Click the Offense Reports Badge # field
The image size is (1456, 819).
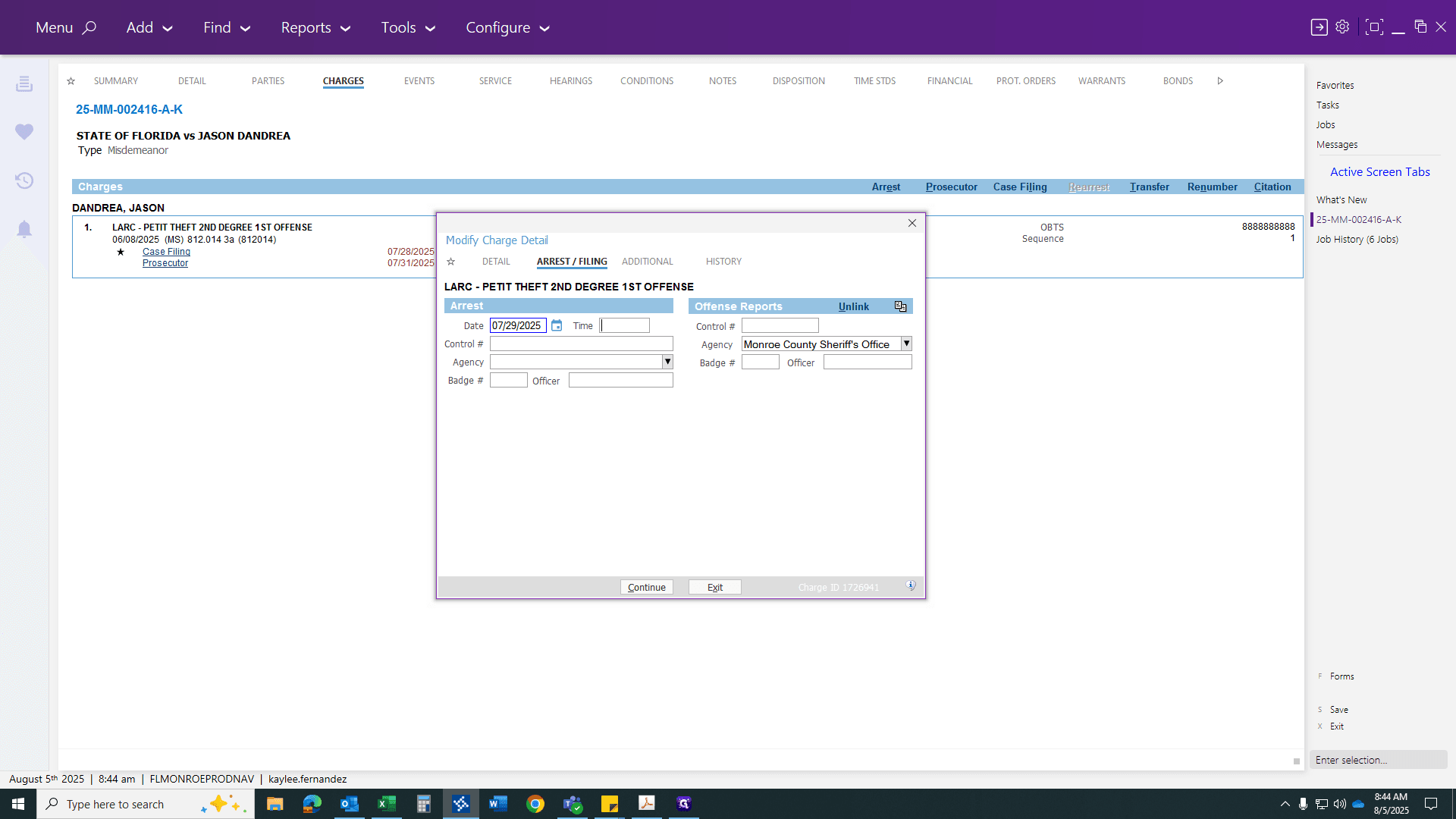tap(760, 362)
